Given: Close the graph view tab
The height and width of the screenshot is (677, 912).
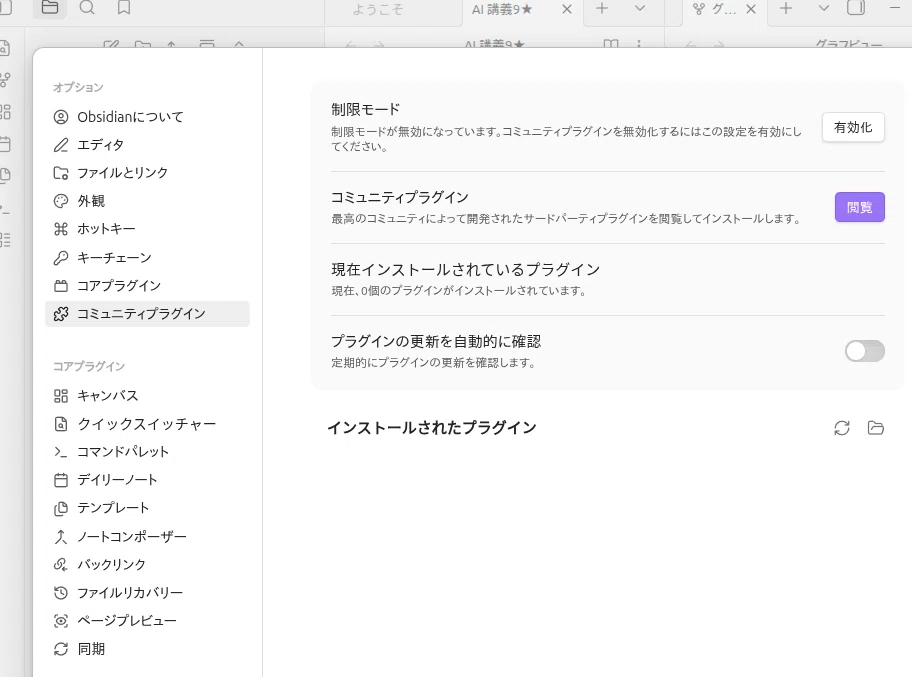Looking at the screenshot, I should click(751, 9).
